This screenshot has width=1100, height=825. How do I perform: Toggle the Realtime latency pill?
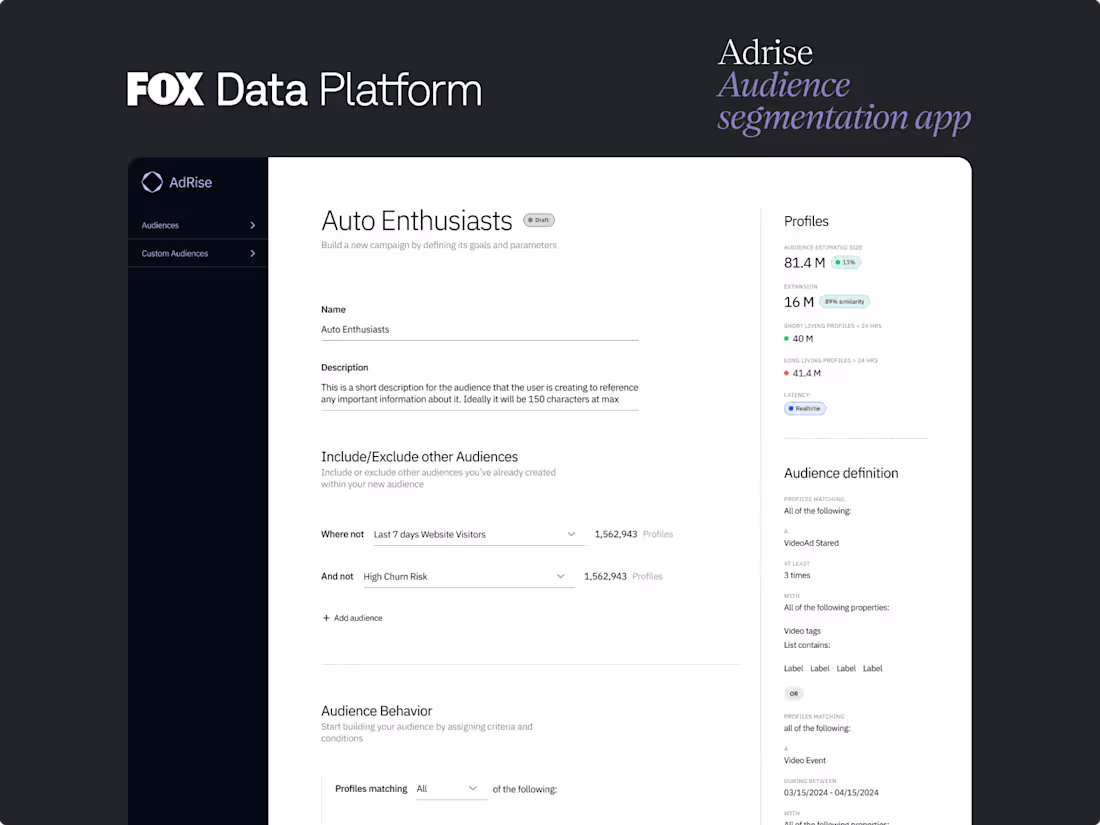coord(805,408)
